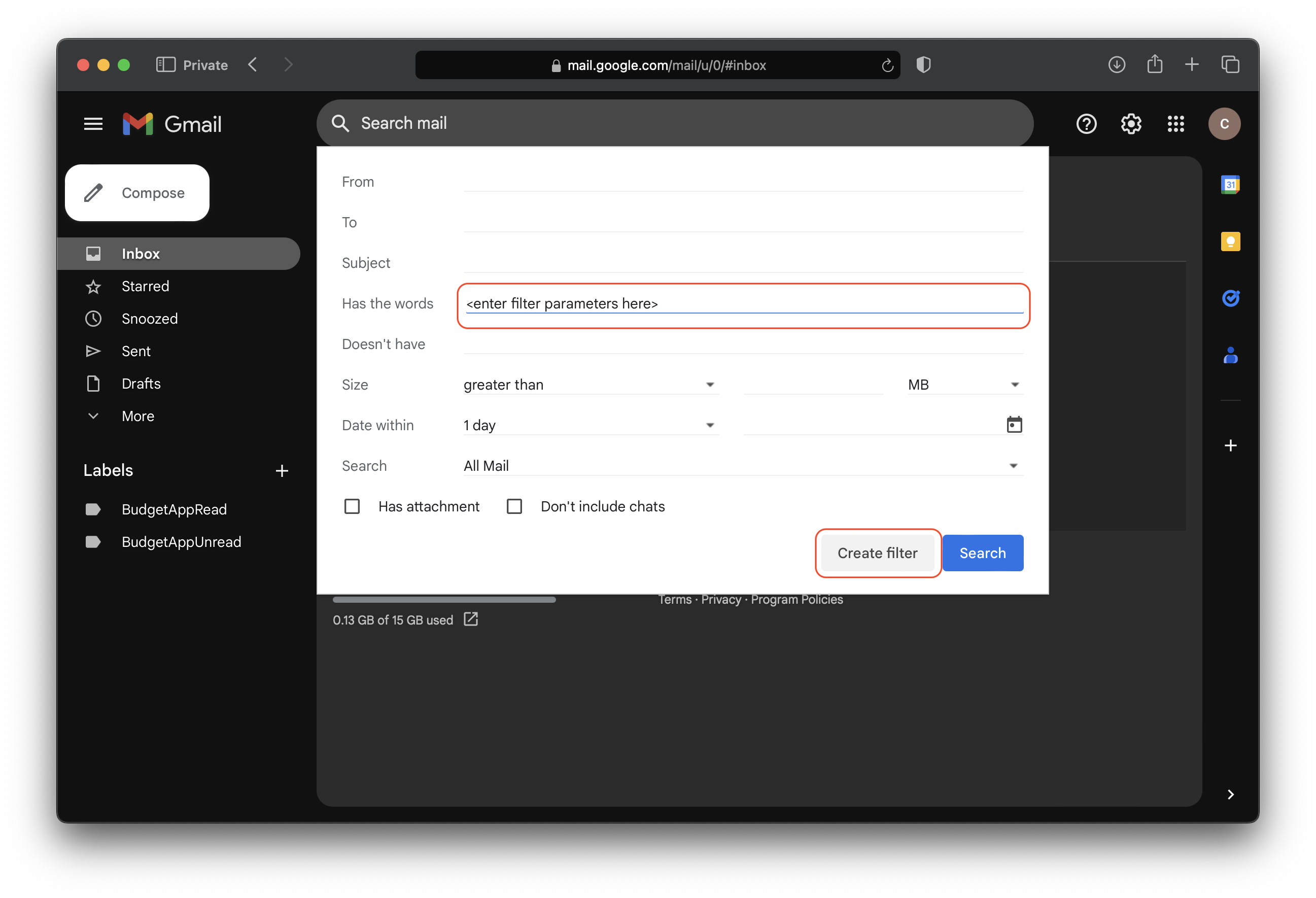This screenshot has height=898, width=1316.
Task: Expand the More section in sidebar
Action: [x=137, y=416]
